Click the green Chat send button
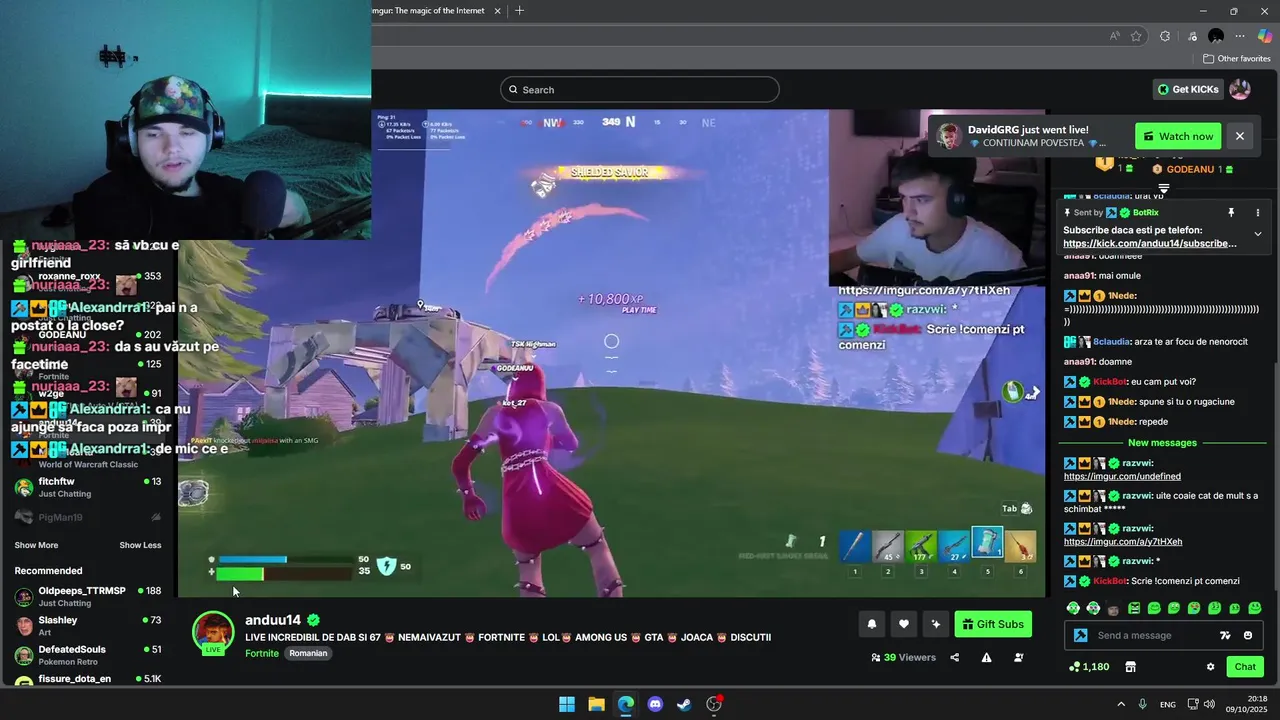1280x720 pixels. 1245,667
